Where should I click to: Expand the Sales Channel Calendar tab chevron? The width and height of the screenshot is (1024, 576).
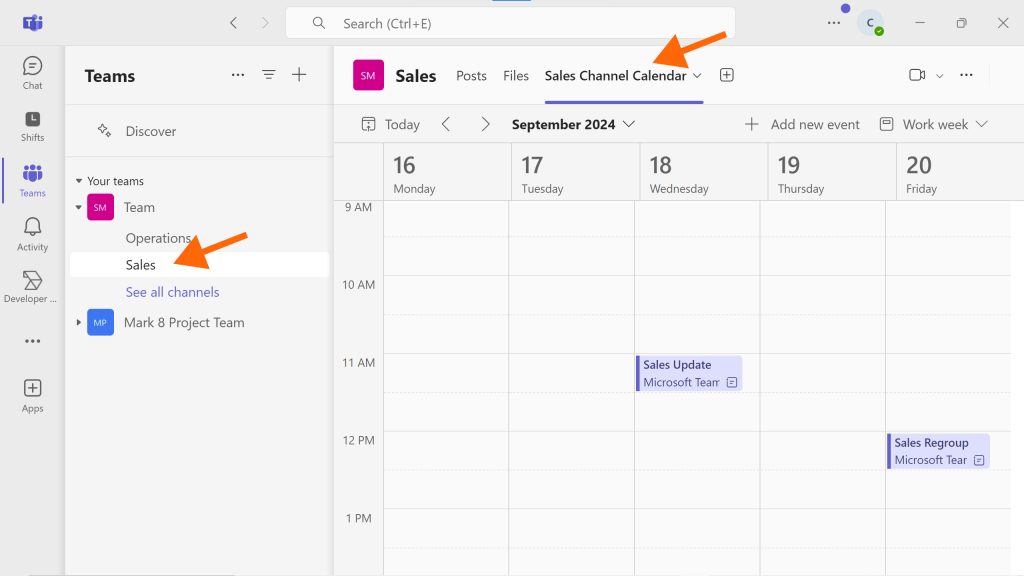pyautogui.click(x=697, y=76)
